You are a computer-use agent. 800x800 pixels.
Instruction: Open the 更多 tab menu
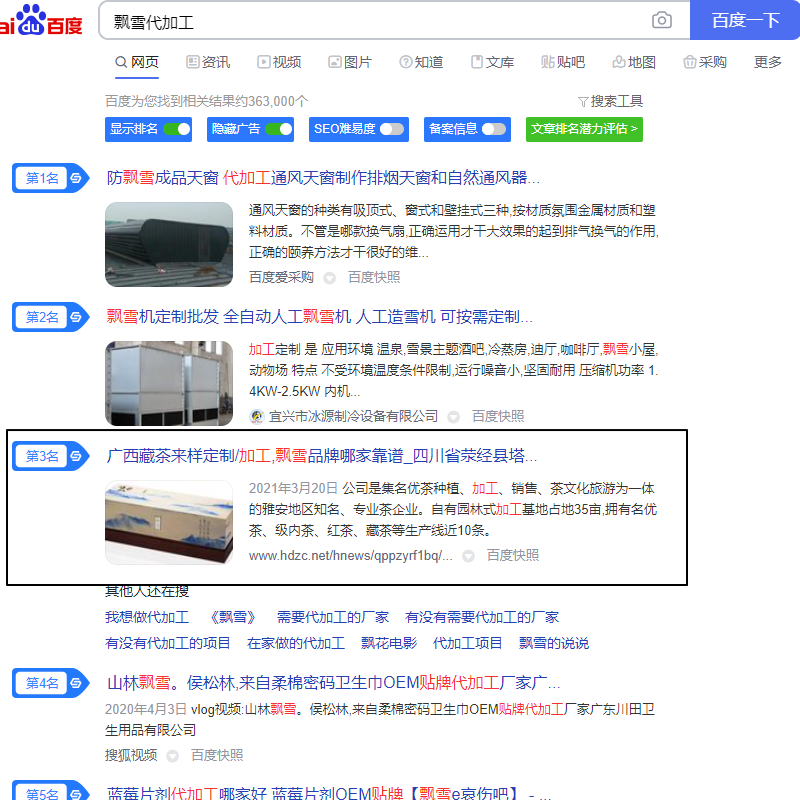point(767,62)
